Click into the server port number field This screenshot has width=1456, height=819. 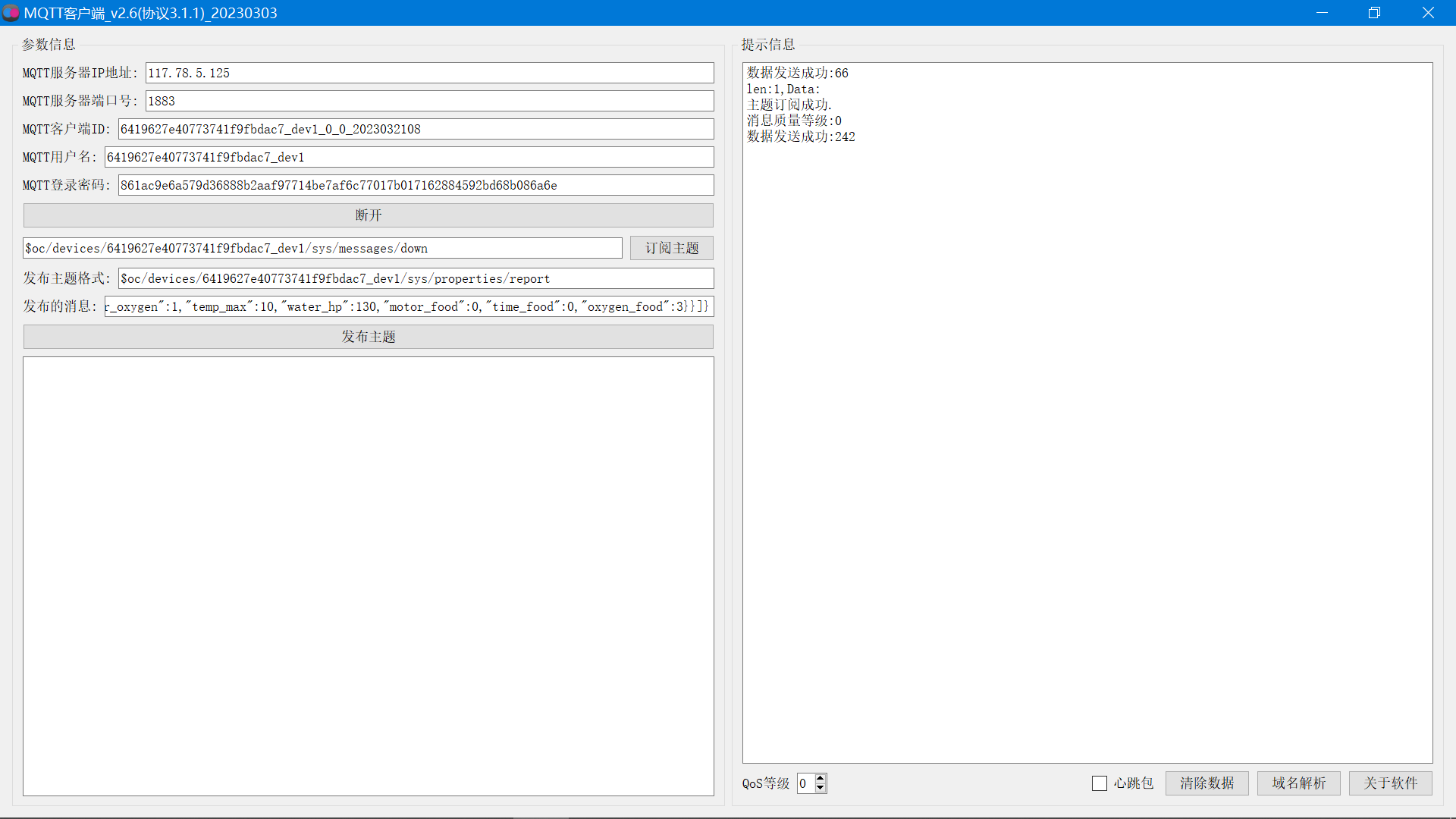(x=429, y=101)
